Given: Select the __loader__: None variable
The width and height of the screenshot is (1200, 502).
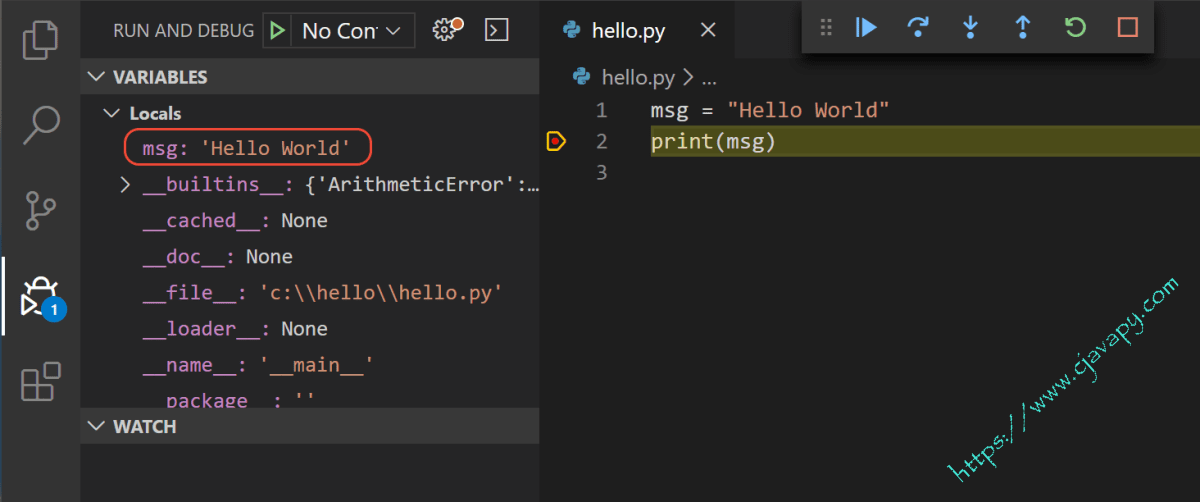Looking at the screenshot, I should coord(234,329).
